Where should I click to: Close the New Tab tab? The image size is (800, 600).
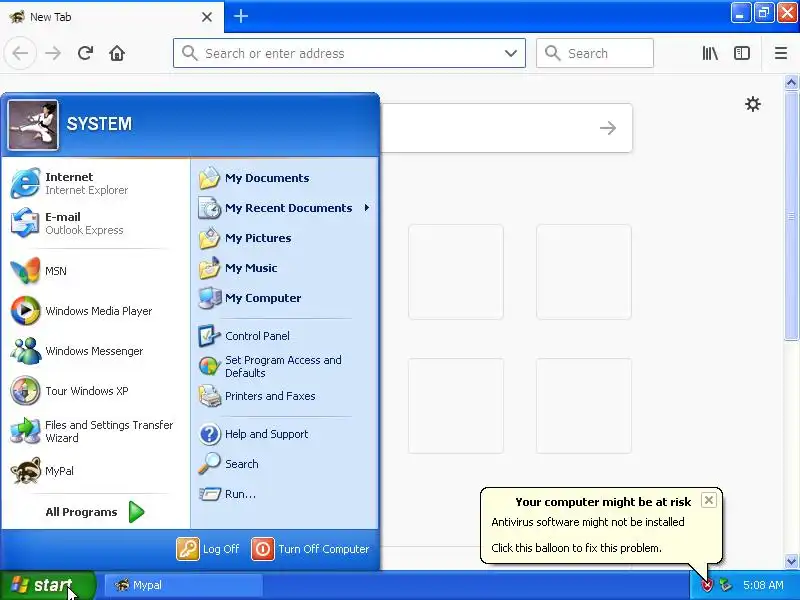click(x=207, y=17)
